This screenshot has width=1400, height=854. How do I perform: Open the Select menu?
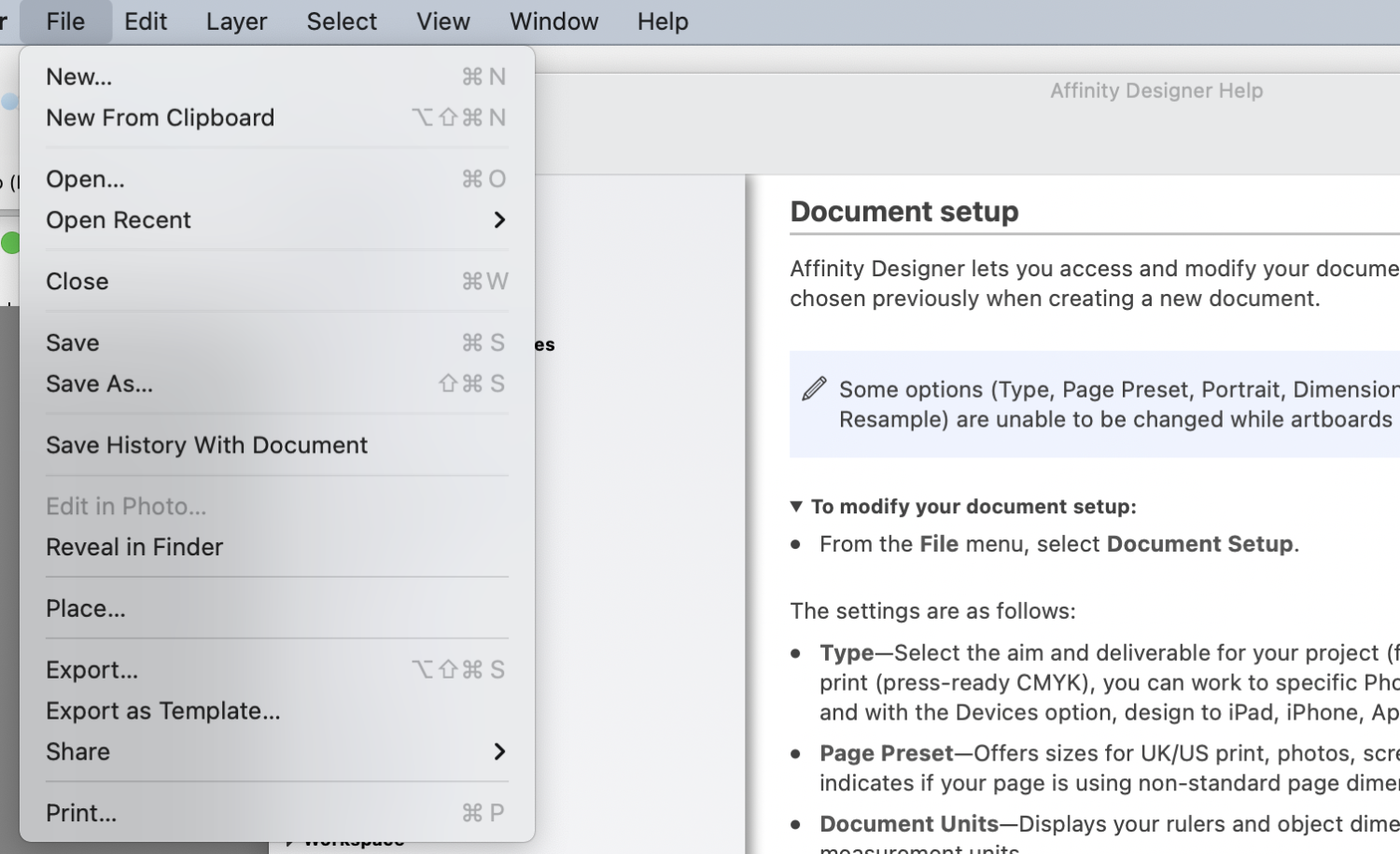342,21
